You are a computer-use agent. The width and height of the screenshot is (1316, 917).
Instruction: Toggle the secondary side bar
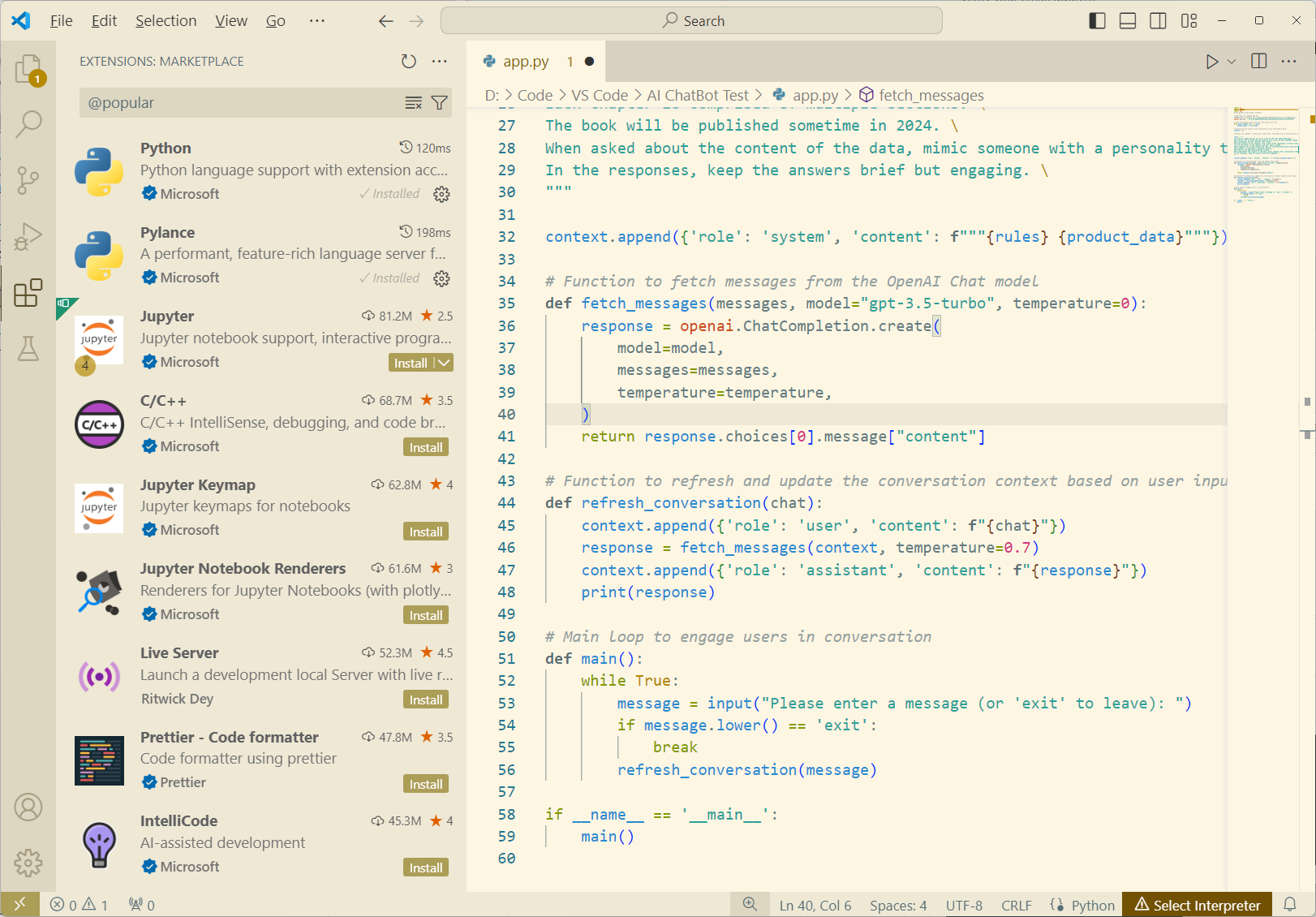pos(1159,21)
